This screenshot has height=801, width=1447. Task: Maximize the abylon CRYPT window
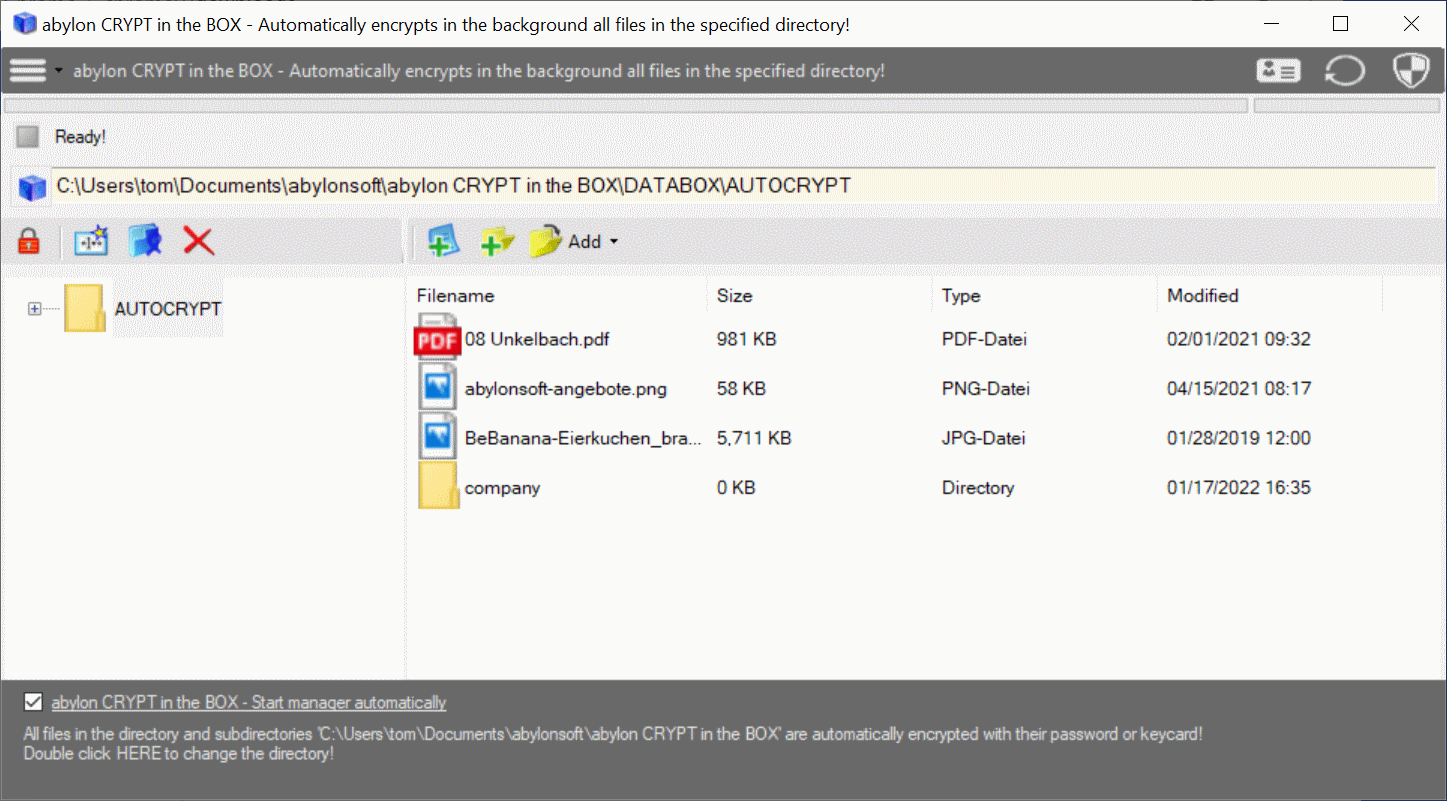coord(1341,24)
